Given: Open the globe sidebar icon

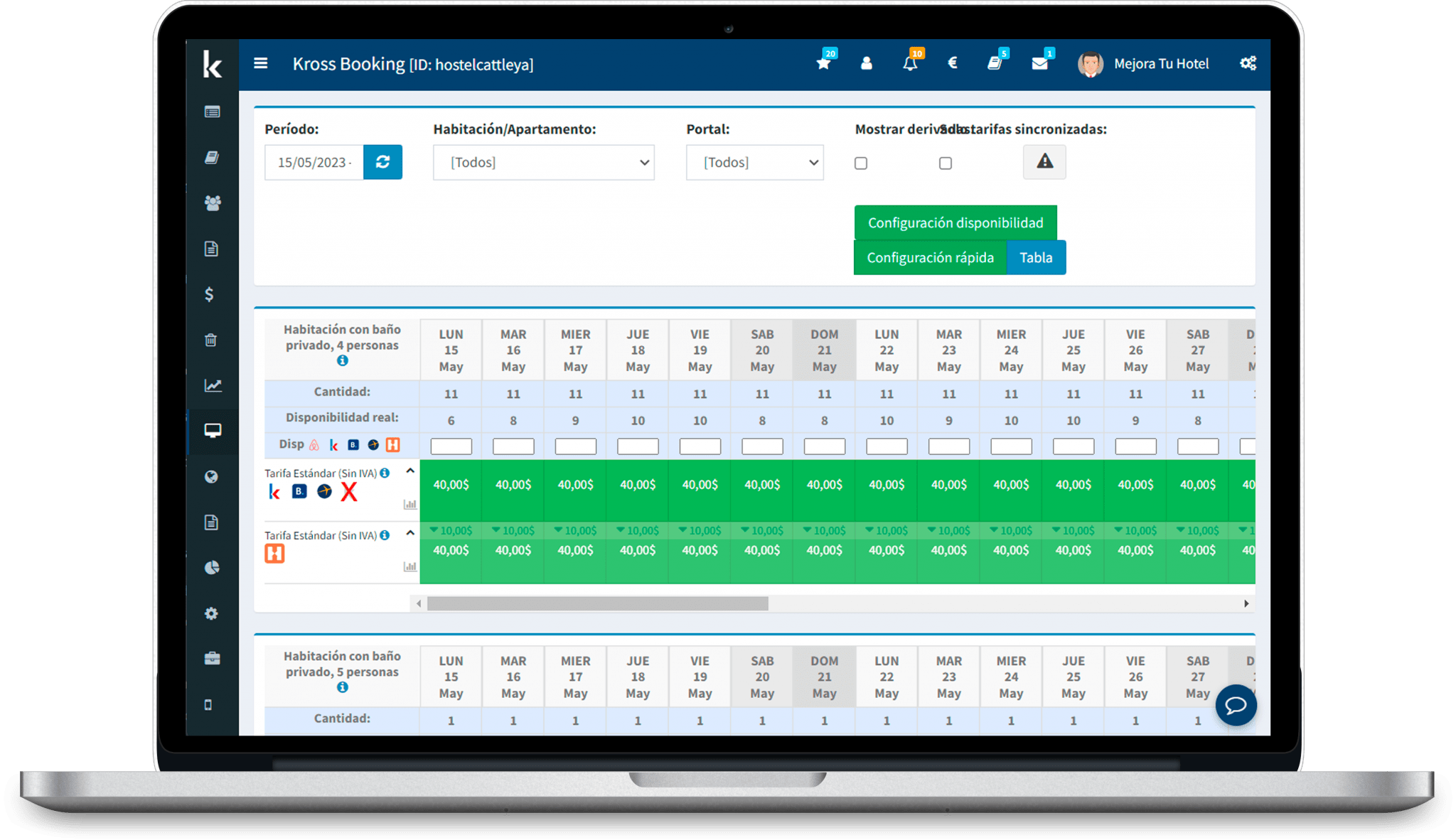Looking at the screenshot, I should pyautogui.click(x=211, y=477).
